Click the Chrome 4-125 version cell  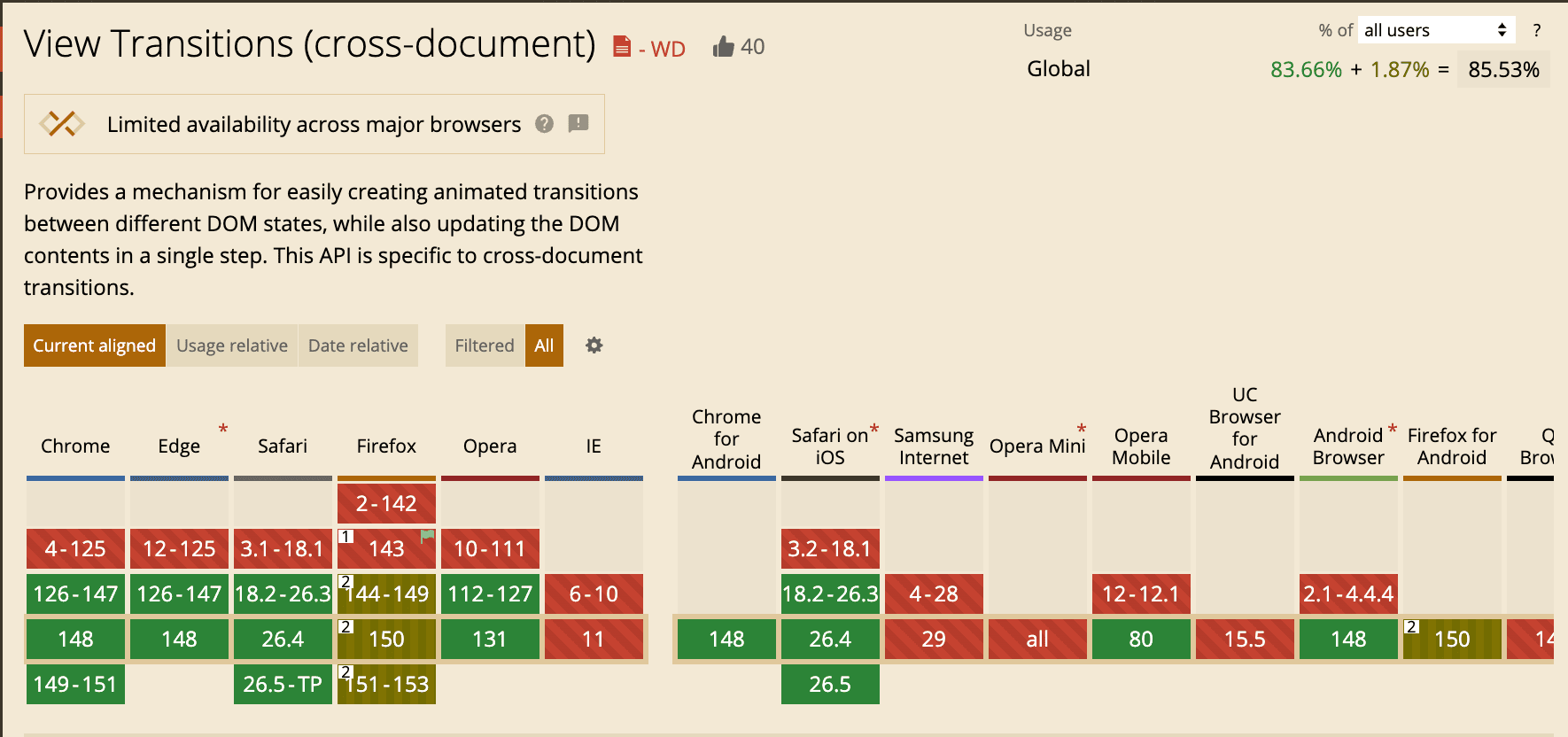pyautogui.click(x=75, y=549)
